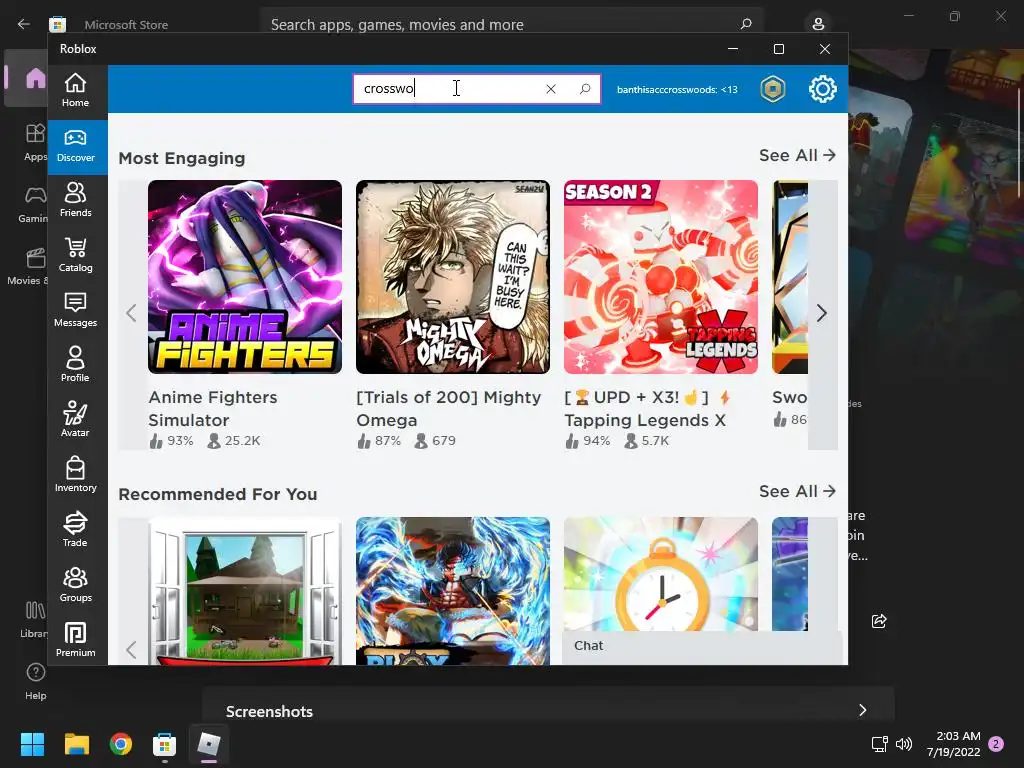
Task: Open network icon in system tray
Action: pyautogui.click(x=879, y=744)
